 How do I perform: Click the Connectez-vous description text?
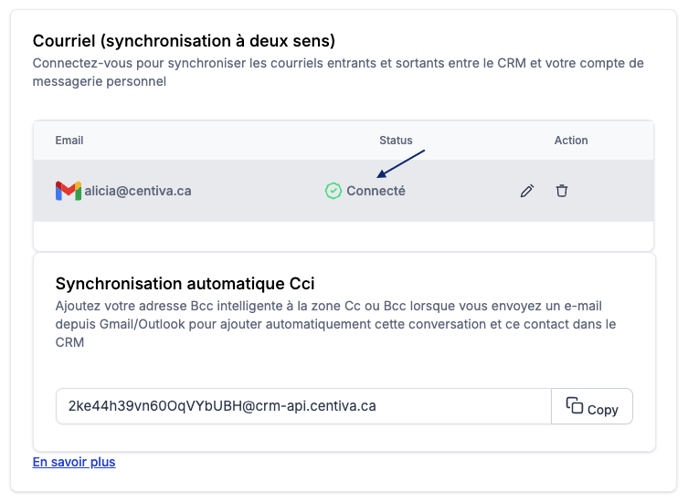click(338, 72)
